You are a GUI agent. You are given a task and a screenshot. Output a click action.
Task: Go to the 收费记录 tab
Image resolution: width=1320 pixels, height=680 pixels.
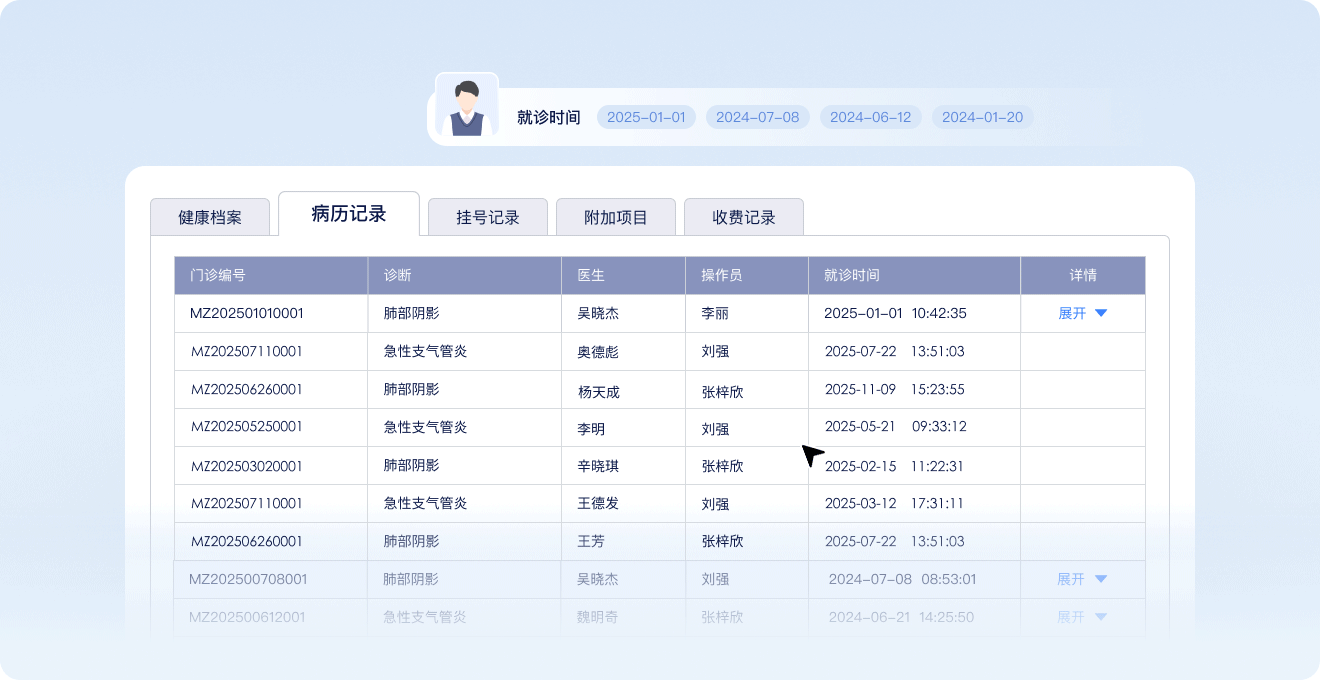(x=744, y=217)
